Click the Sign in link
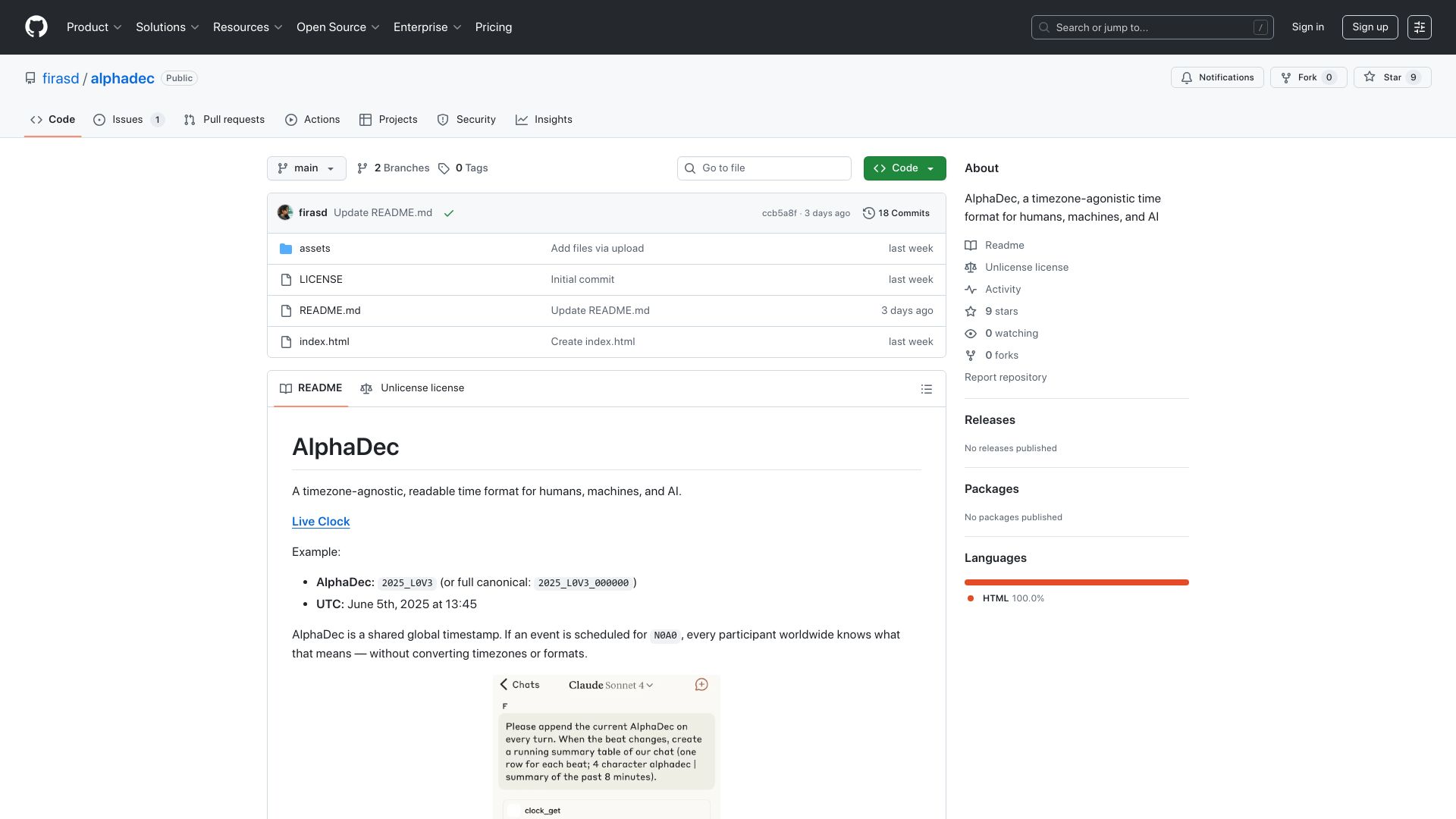Screen dimensions: 1456x819 (1308, 27)
